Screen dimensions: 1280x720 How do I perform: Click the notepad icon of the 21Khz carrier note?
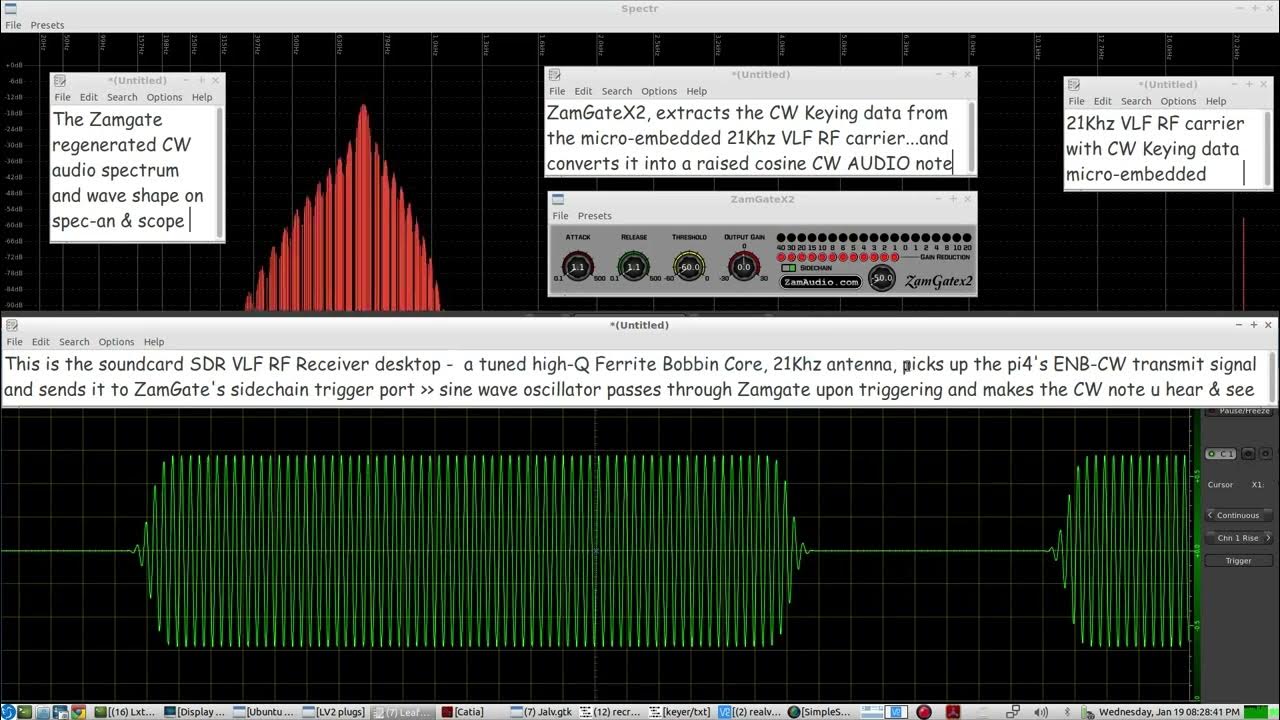(1074, 85)
